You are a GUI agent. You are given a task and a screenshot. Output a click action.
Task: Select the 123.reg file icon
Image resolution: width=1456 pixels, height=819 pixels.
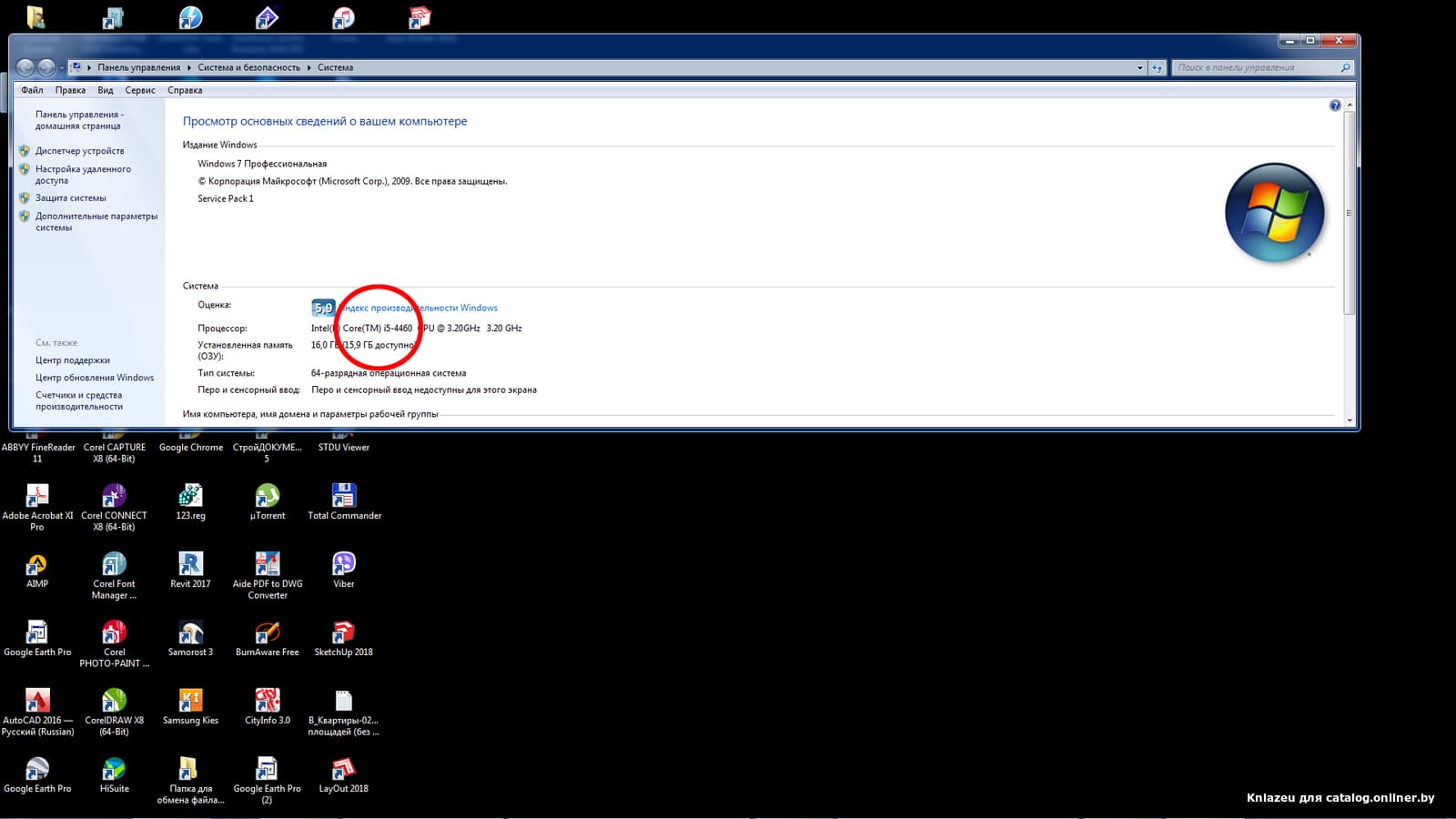coord(190,501)
